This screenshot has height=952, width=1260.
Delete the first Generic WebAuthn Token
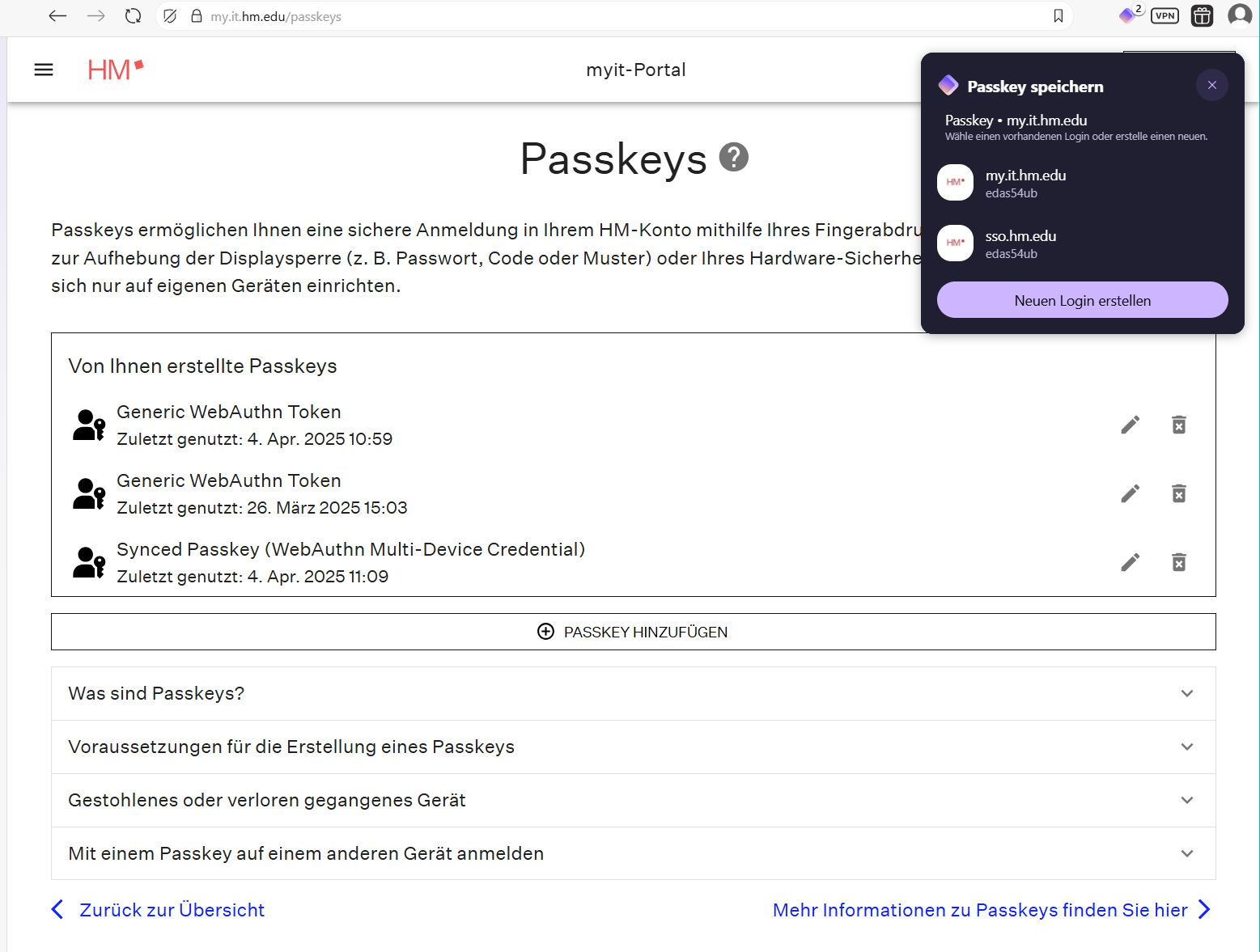pos(1179,425)
